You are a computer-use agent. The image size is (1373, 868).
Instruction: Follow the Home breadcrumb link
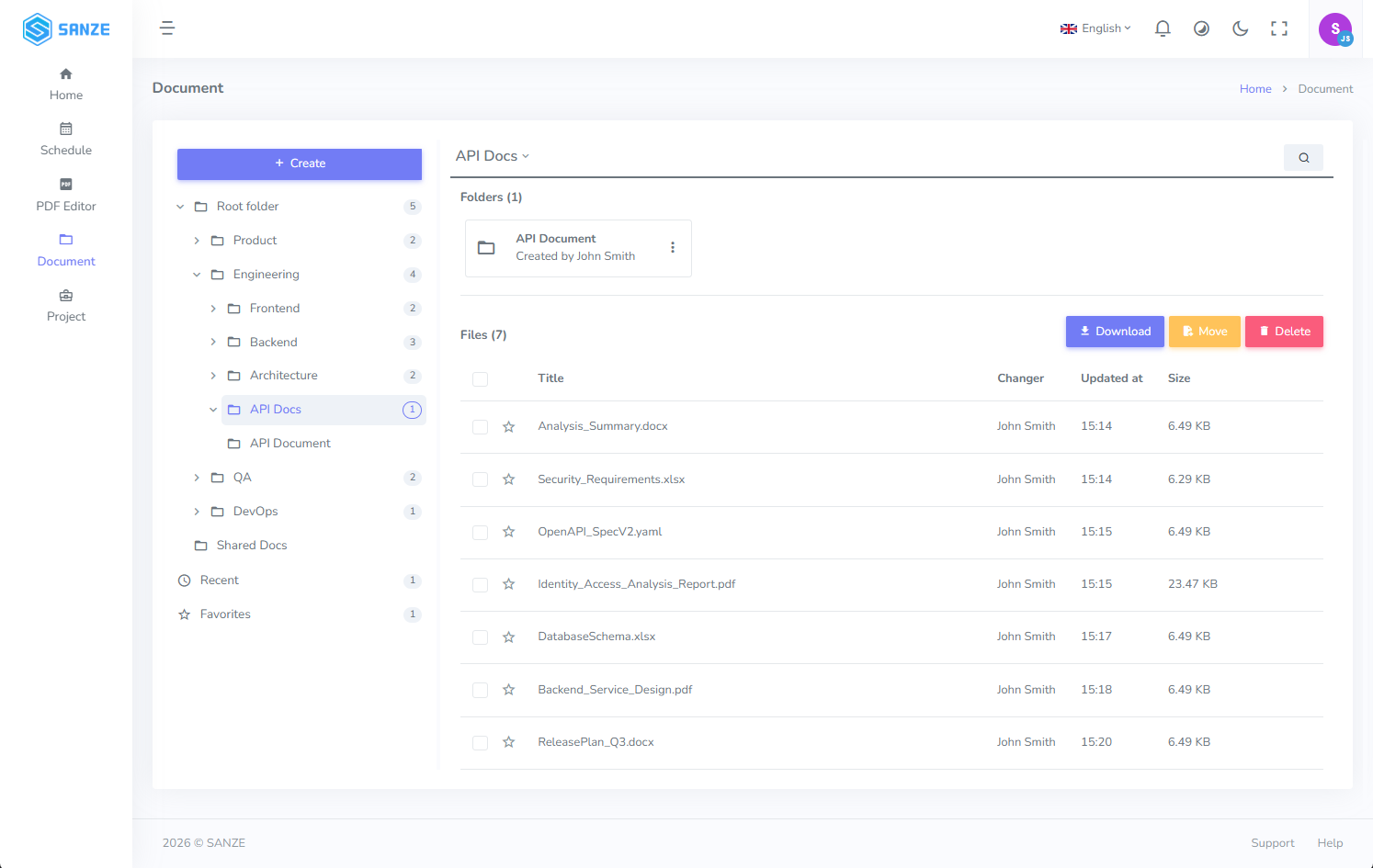click(1255, 89)
